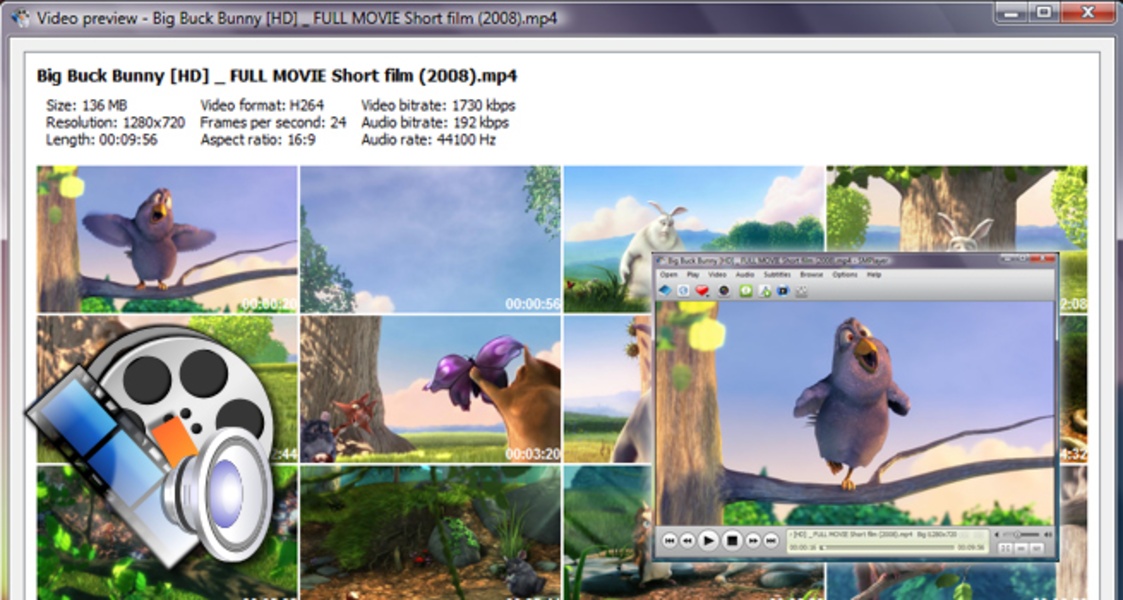This screenshot has height=600, width=1123.
Task: Click the mute speaker icon in SMPlayer
Action: pyautogui.click(x=997, y=534)
